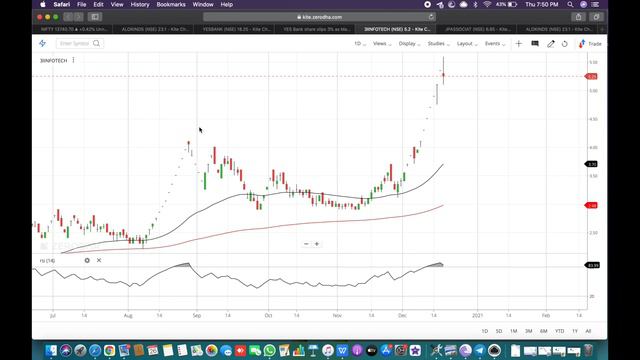Switch to the YES Bank share slips tab

tap(316, 29)
